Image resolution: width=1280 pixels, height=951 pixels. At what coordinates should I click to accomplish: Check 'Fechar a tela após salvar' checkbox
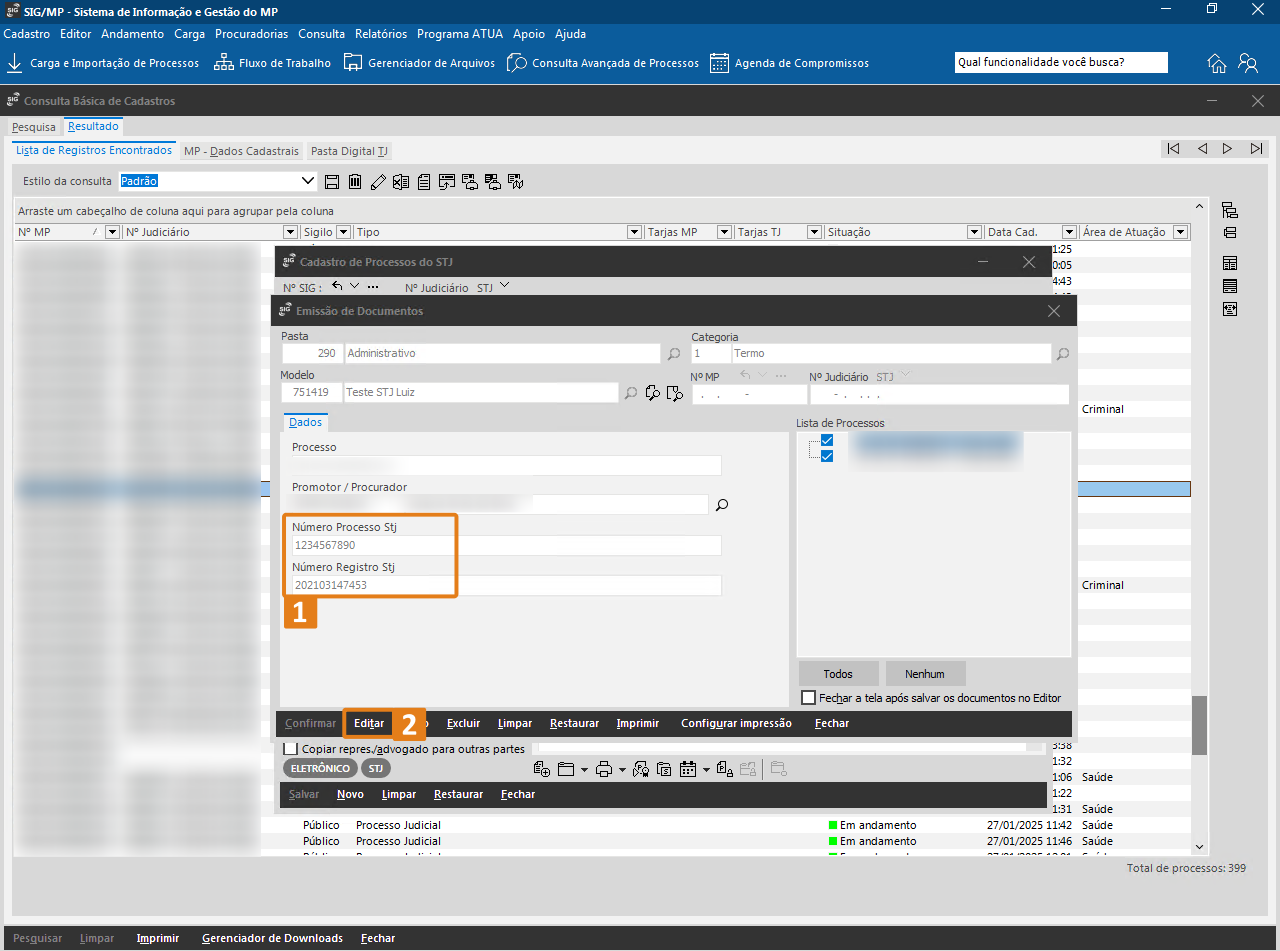point(809,698)
